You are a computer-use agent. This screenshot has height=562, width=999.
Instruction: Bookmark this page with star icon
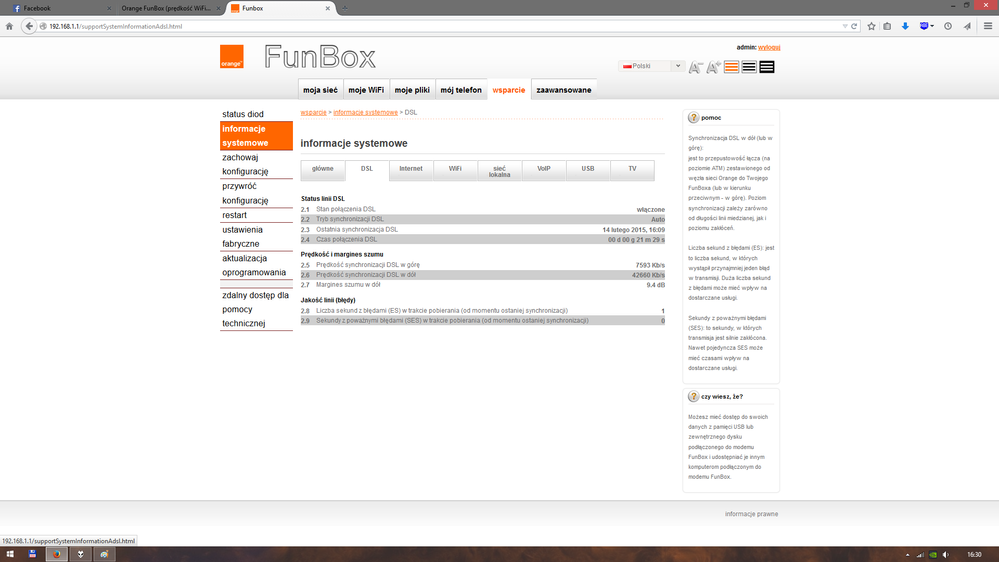pyautogui.click(x=871, y=26)
